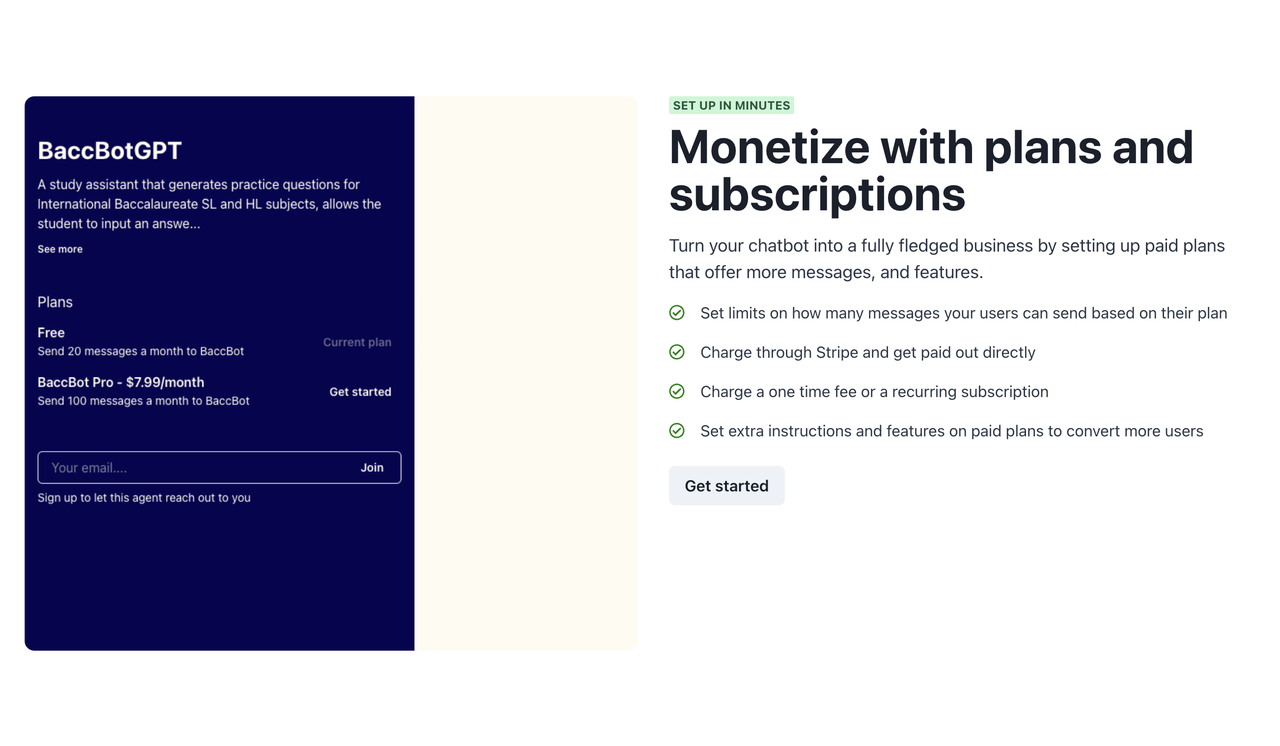
Task: Select Get started for BaccBot Pro
Action: pyautogui.click(x=360, y=392)
